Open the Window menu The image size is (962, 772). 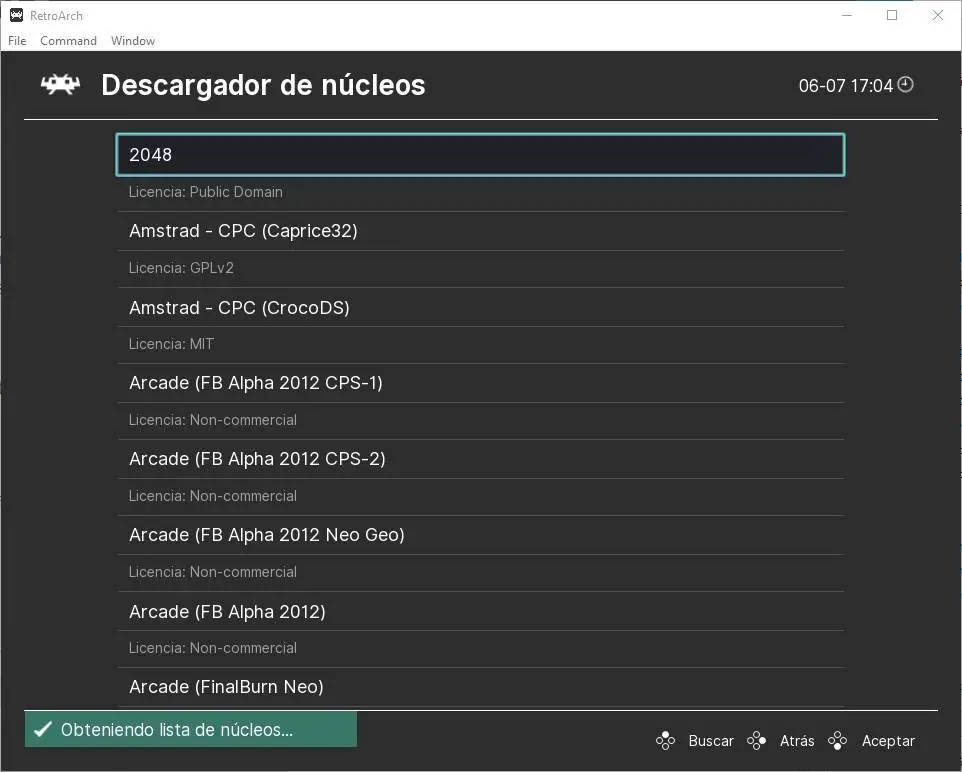pyautogui.click(x=133, y=41)
